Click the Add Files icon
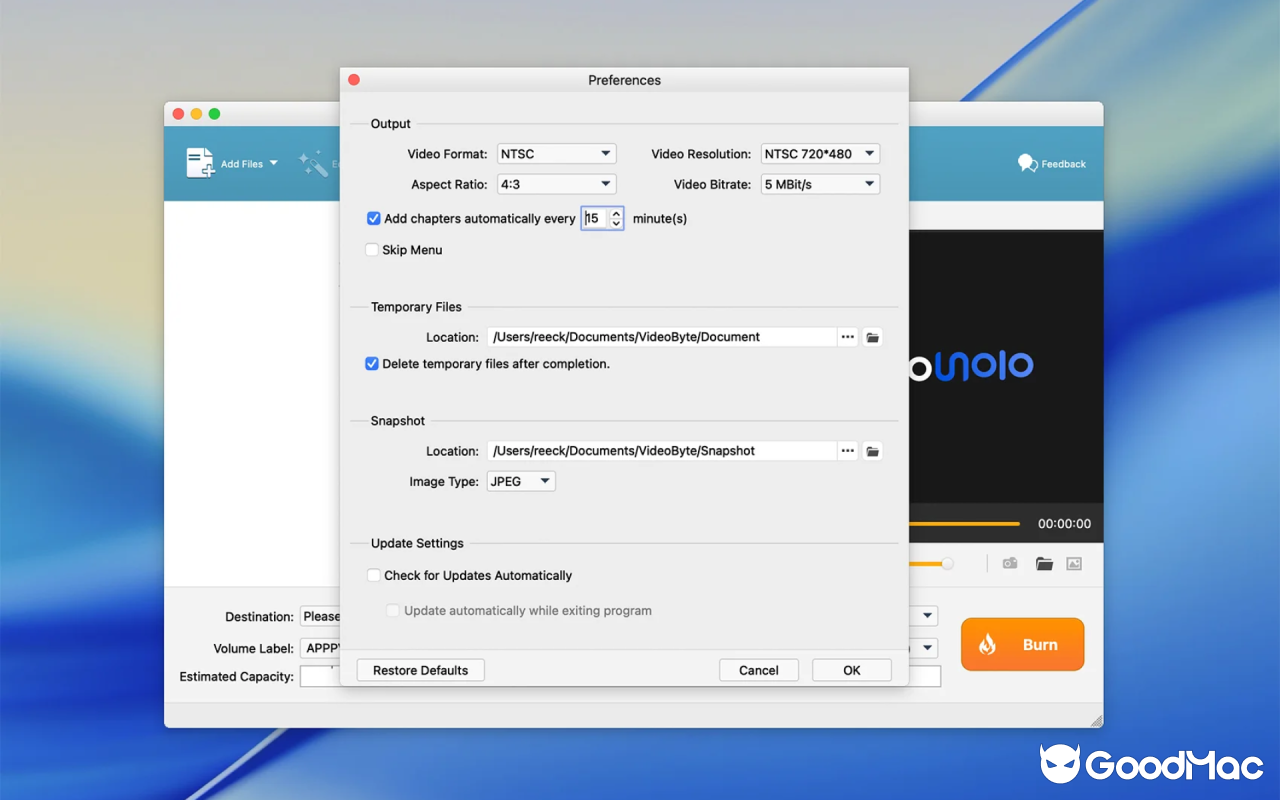 coord(199,163)
